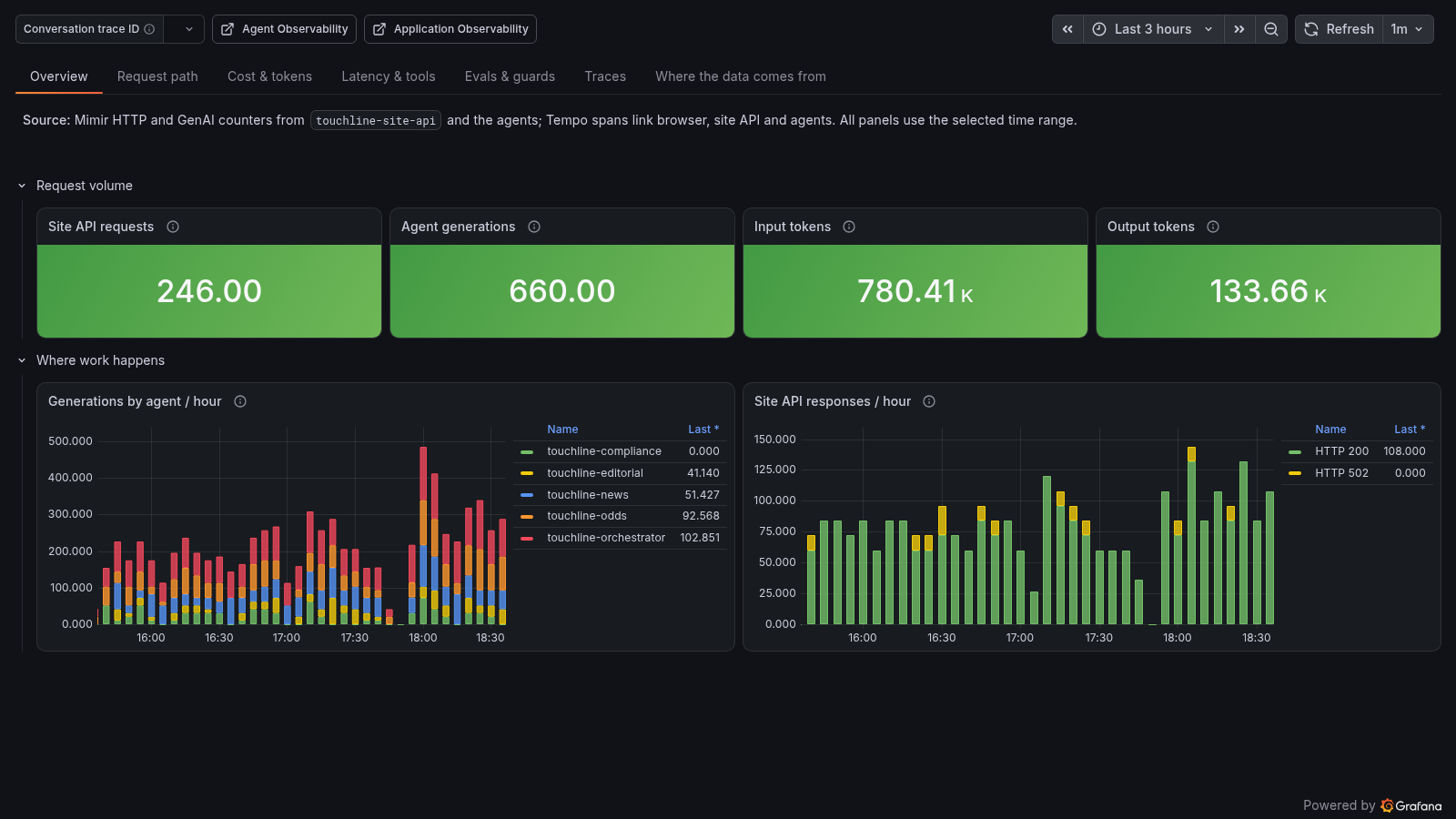The image size is (1456, 819).
Task: Toggle touchline-odds series in legend
Action: [587, 516]
